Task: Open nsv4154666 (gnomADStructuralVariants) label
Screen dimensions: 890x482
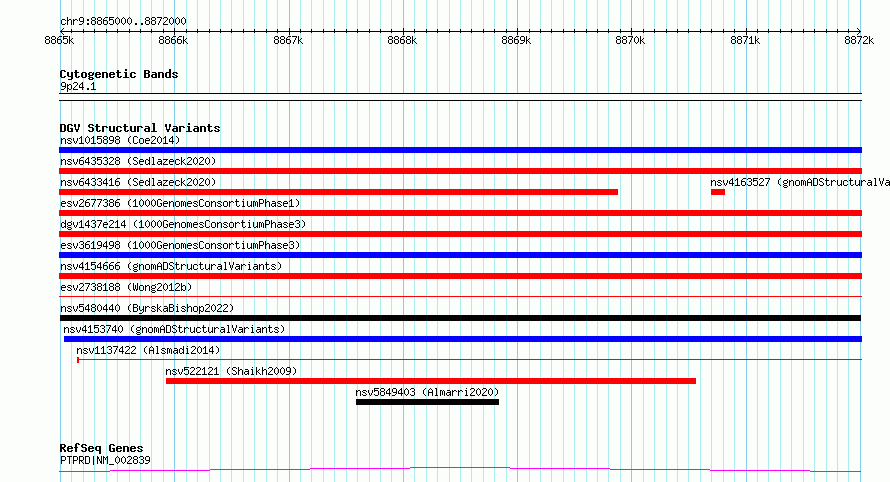Action: tap(171, 266)
